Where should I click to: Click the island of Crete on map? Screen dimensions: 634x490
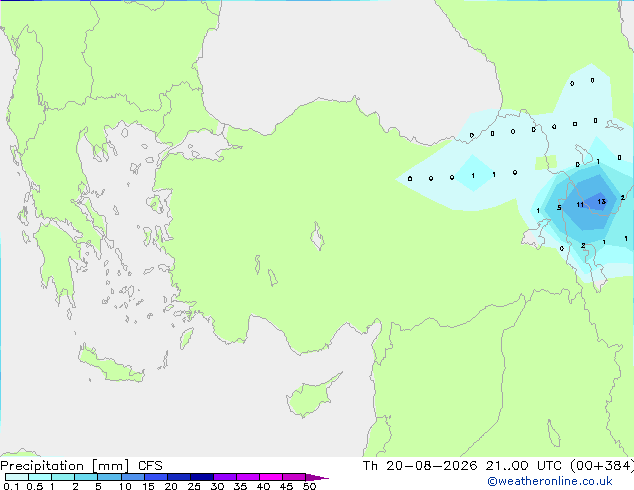[110, 365]
